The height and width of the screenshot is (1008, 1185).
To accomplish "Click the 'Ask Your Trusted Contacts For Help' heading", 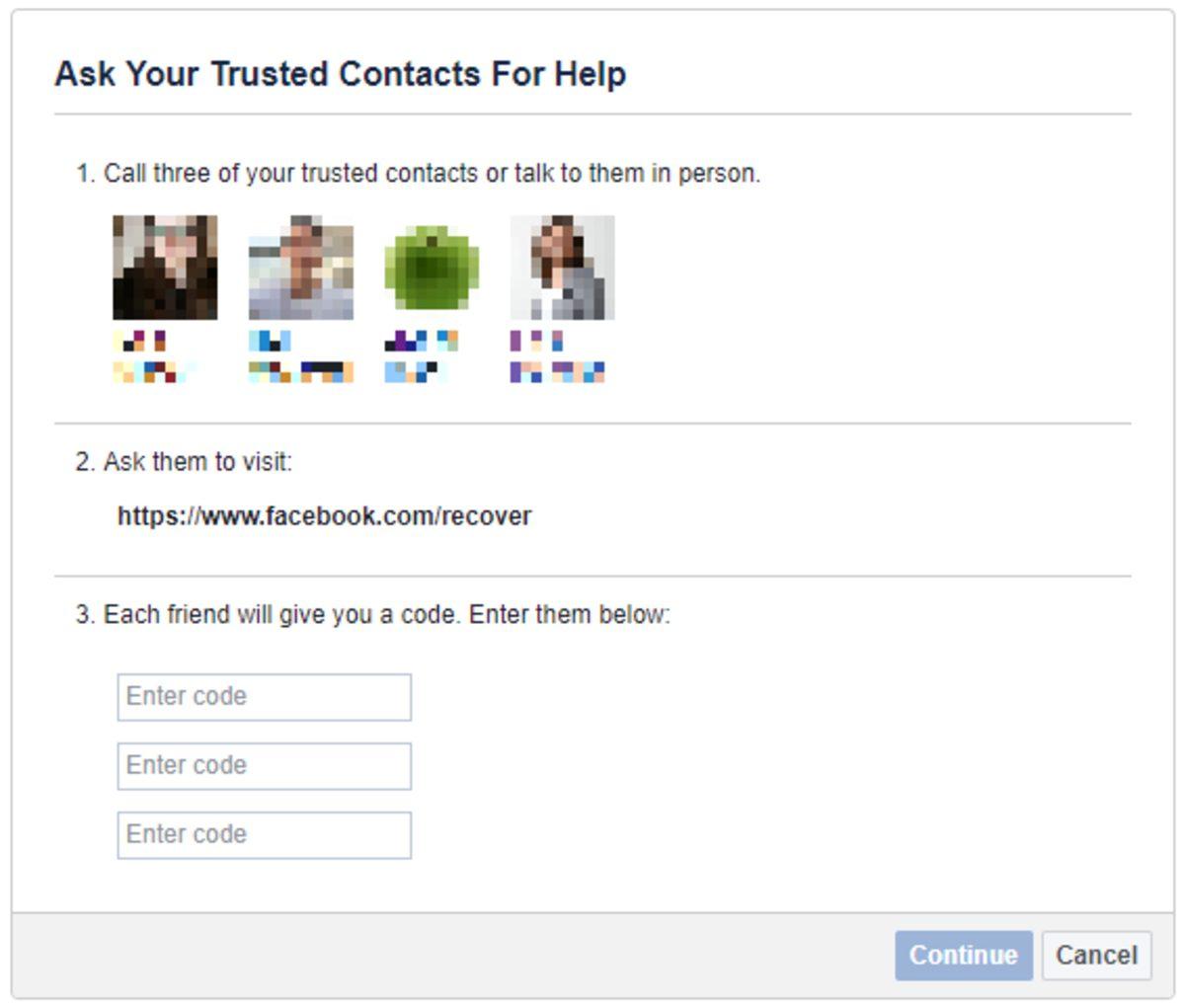I will pyautogui.click(x=340, y=74).
